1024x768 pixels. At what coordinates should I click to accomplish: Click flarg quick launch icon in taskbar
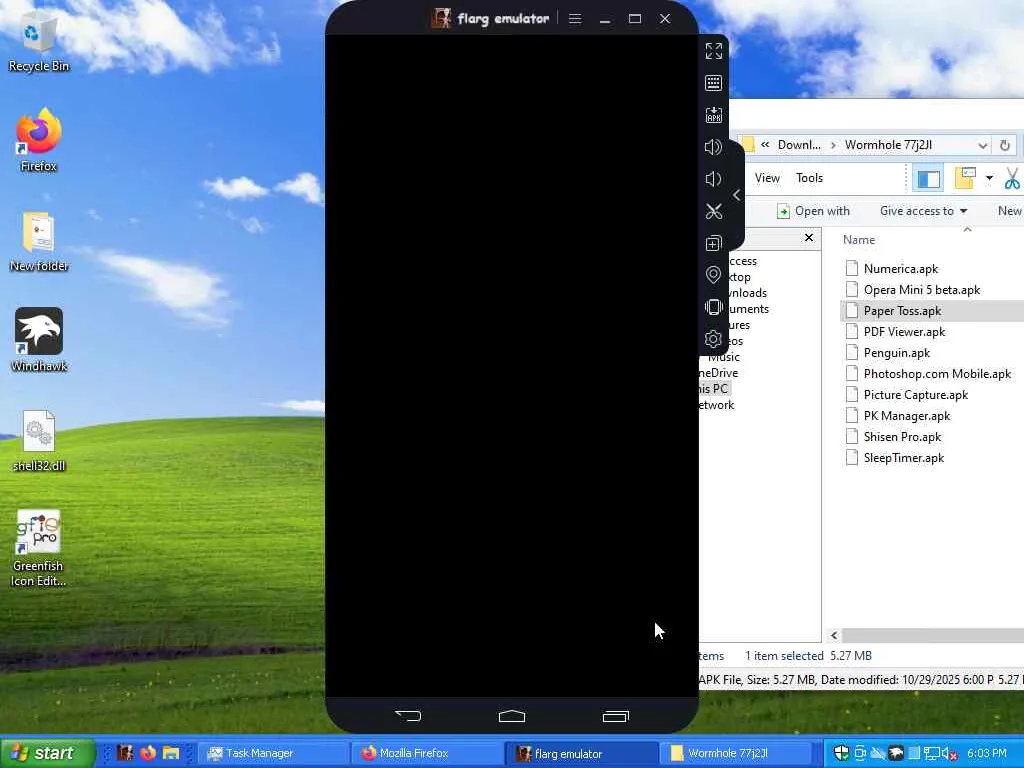point(125,753)
